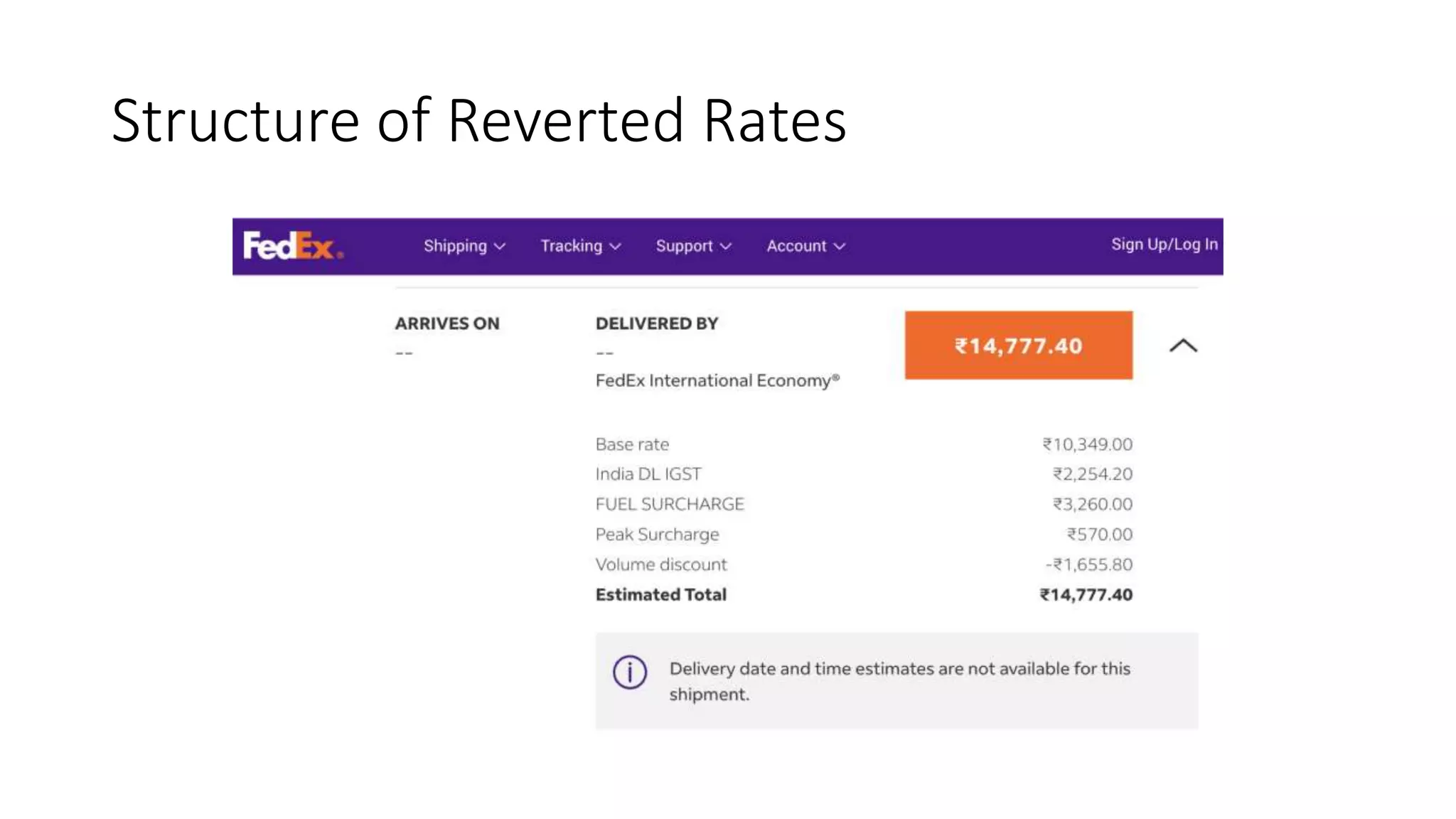Click the Estimated Total amount
Viewport: 1456px width, 819px height.
(x=1086, y=595)
